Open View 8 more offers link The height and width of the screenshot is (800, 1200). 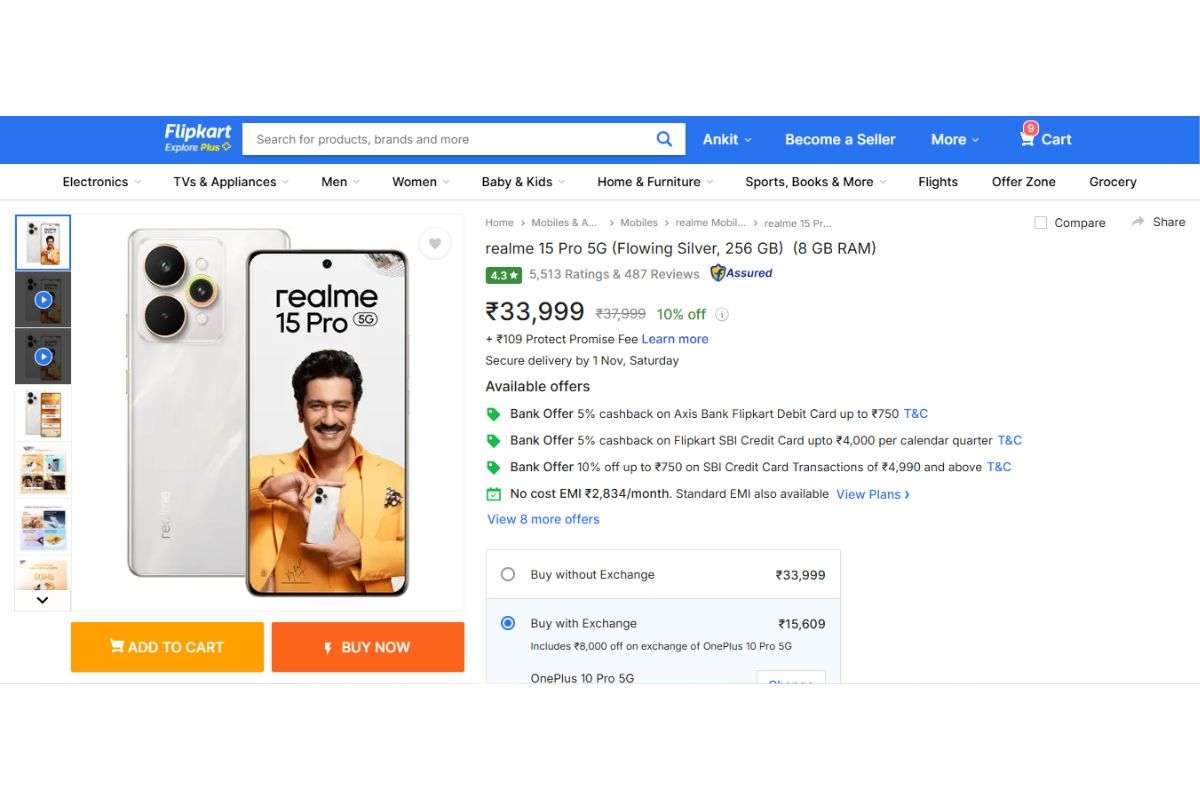[x=543, y=519]
